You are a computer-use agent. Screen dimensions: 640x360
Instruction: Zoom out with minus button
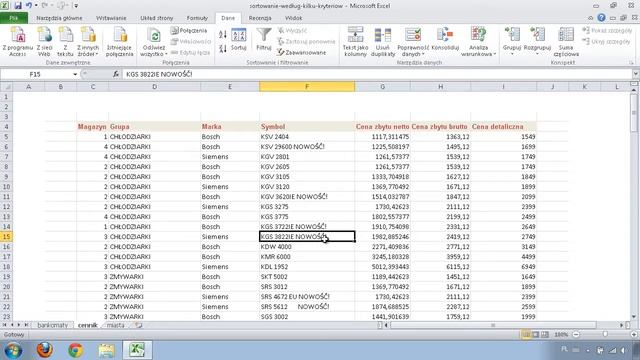[576, 335]
